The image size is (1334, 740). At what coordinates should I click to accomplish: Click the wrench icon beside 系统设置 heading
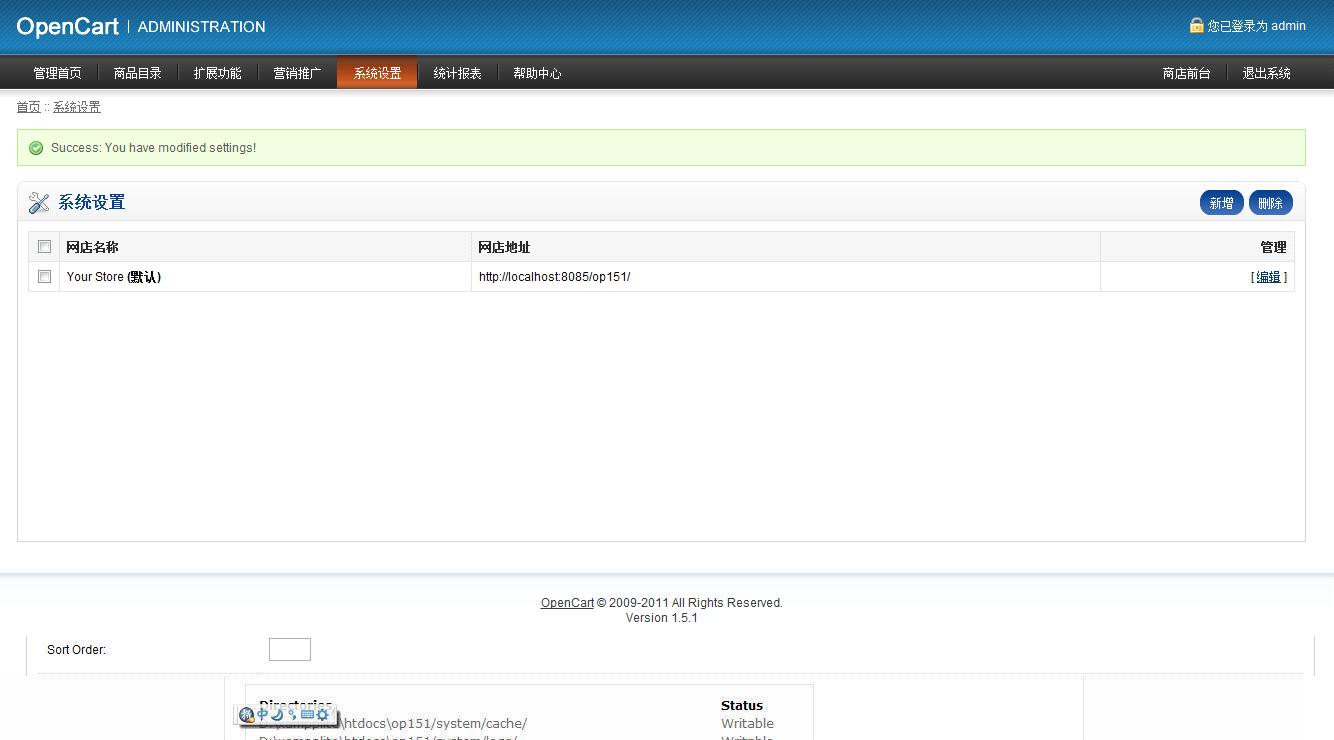(x=38, y=202)
